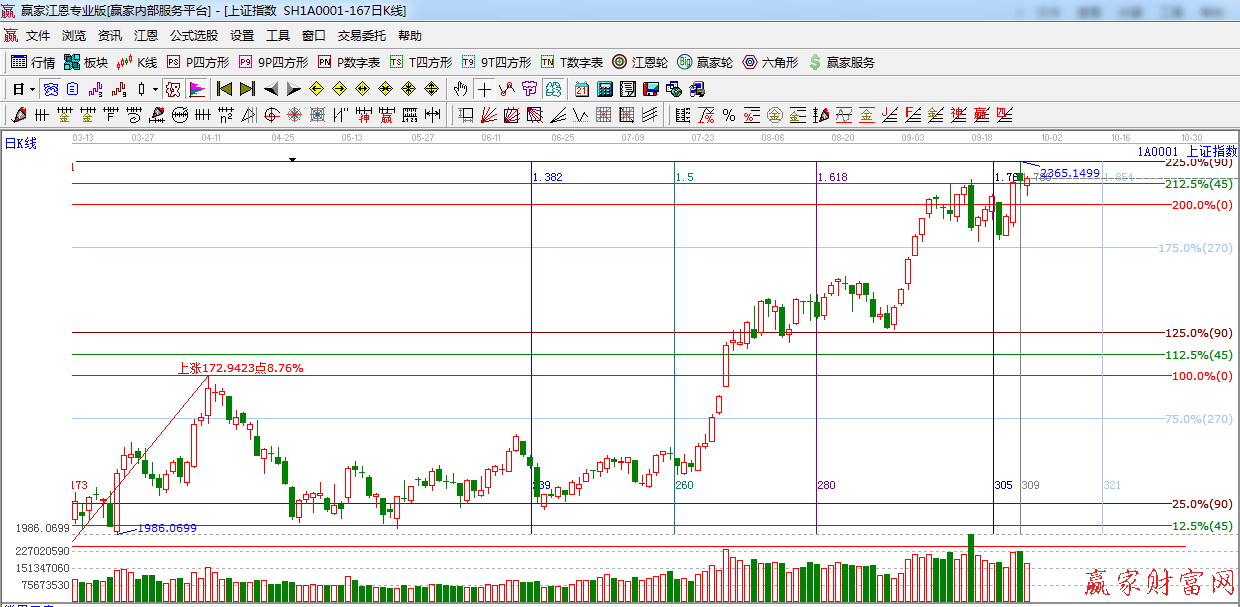Screen dimensions: 1240x607
Task: Click the calendar date icon in toolbar
Action: [x=581, y=89]
